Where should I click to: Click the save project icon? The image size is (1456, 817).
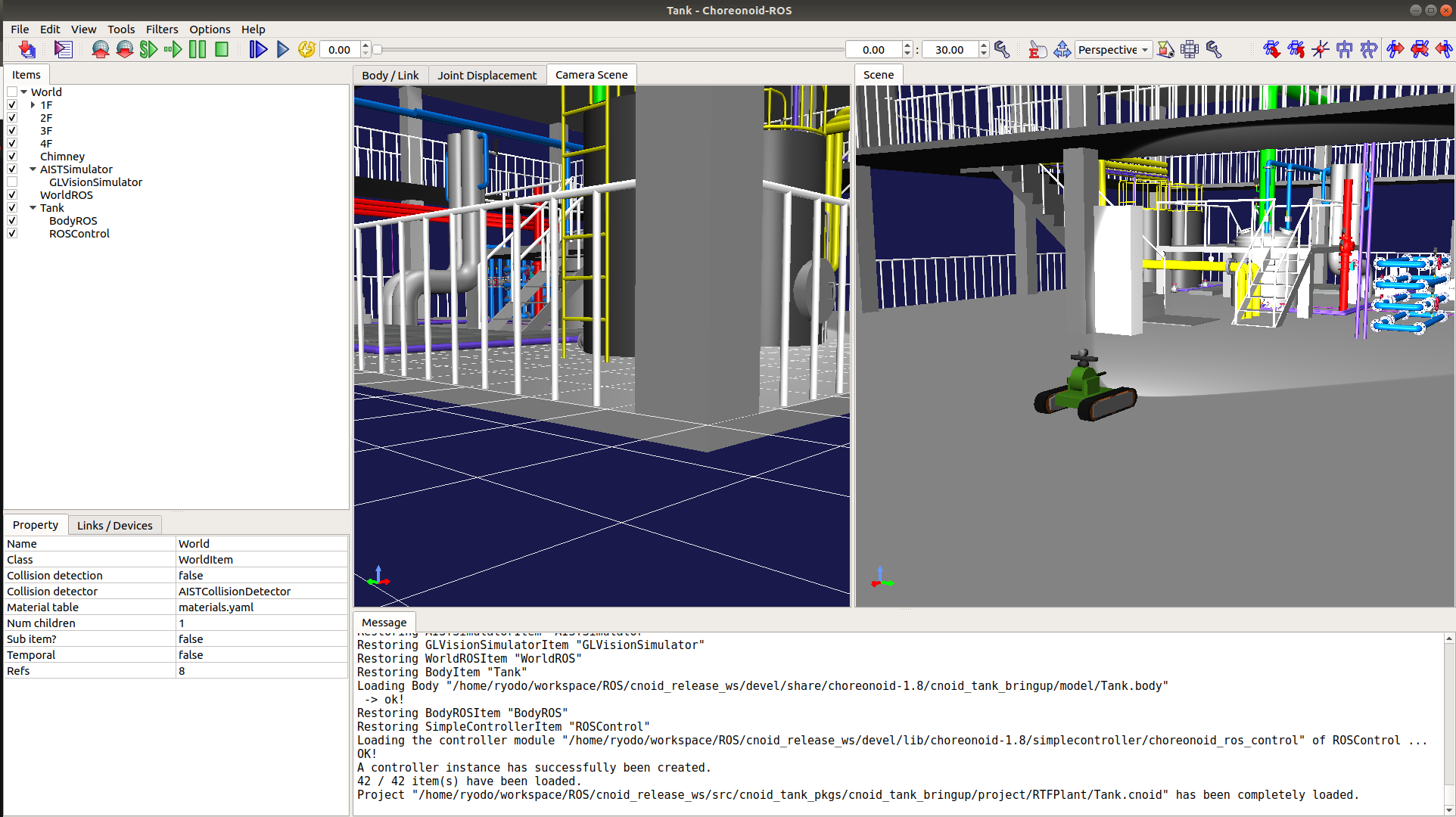pos(27,50)
